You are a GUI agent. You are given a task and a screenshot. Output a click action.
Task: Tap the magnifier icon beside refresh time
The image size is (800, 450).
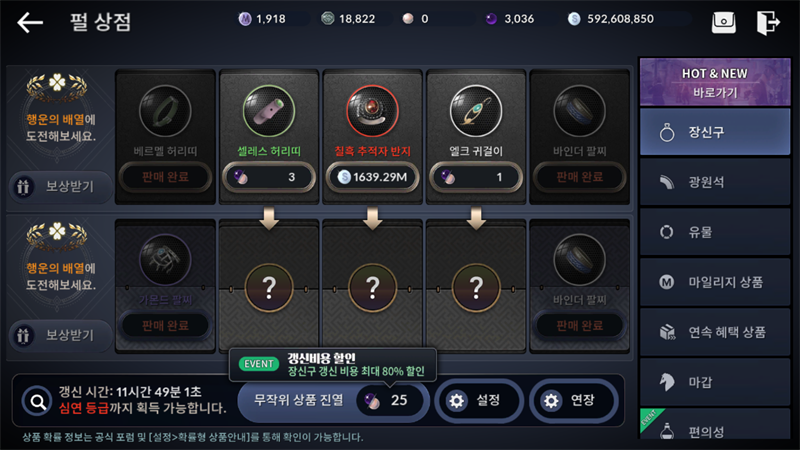(x=37, y=402)
